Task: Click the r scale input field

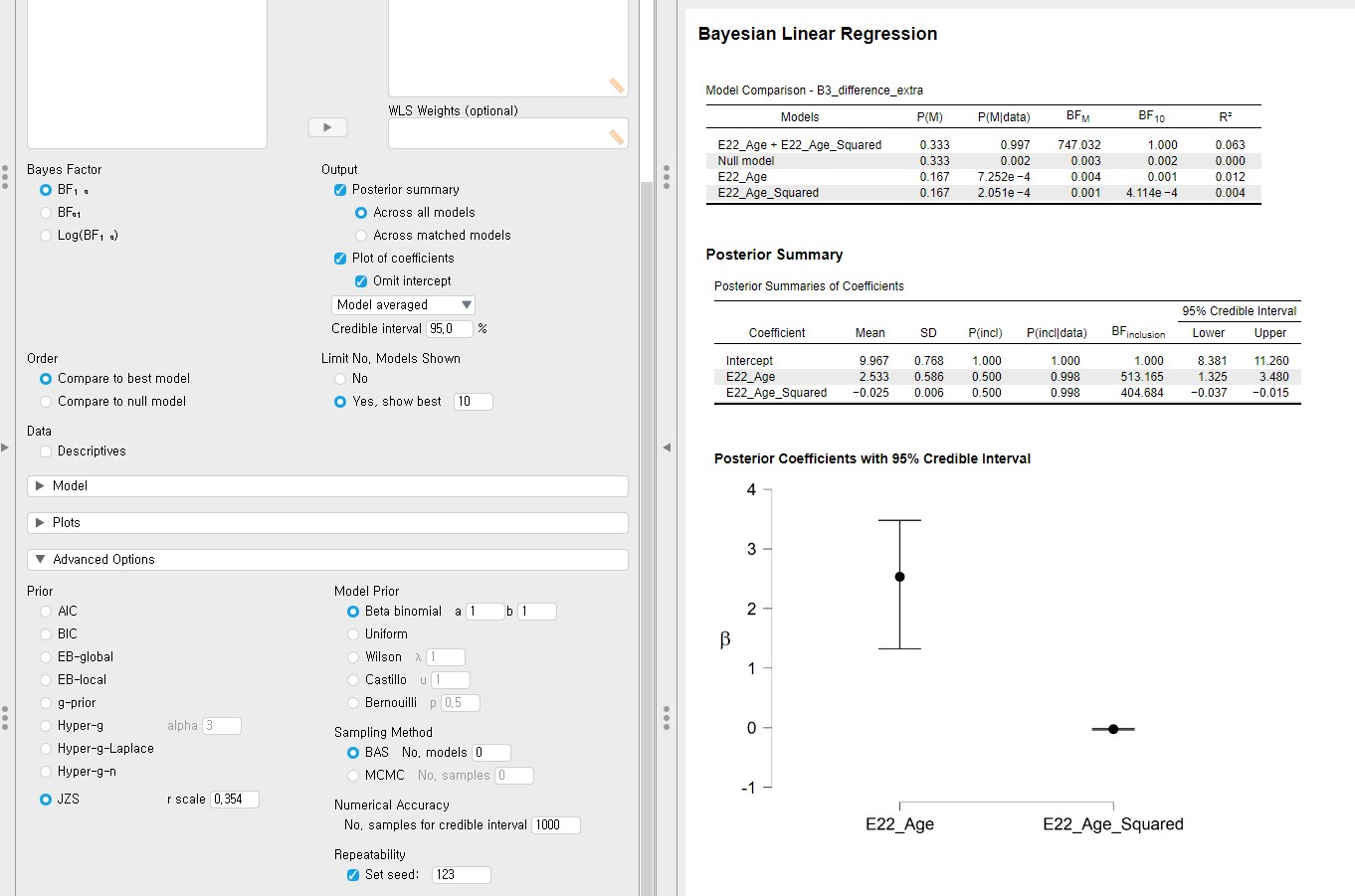Action: (235, 800)
